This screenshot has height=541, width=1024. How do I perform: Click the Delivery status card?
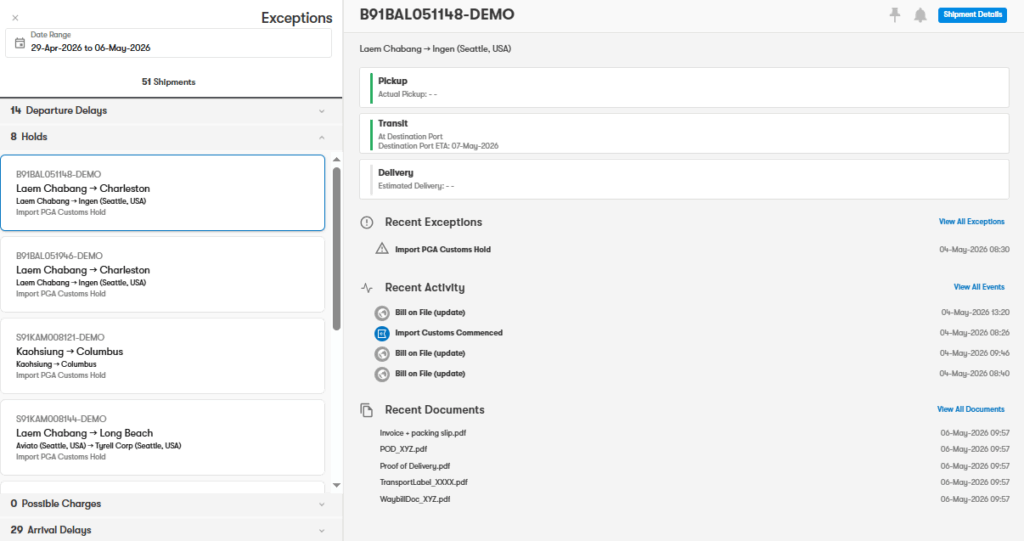pyautogui.click(x=684, y=180)
